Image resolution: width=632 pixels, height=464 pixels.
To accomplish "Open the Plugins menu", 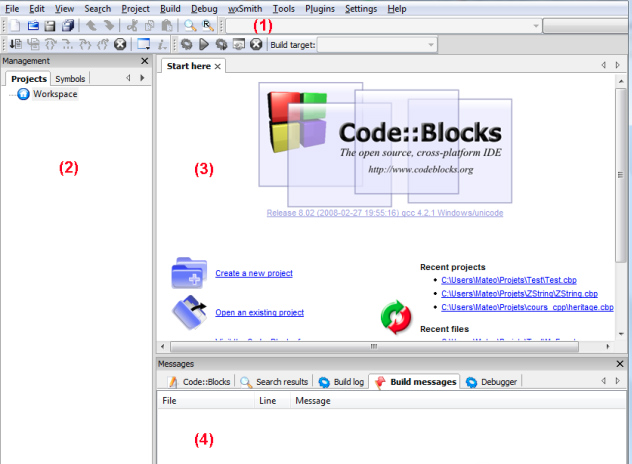I will 320,8.
